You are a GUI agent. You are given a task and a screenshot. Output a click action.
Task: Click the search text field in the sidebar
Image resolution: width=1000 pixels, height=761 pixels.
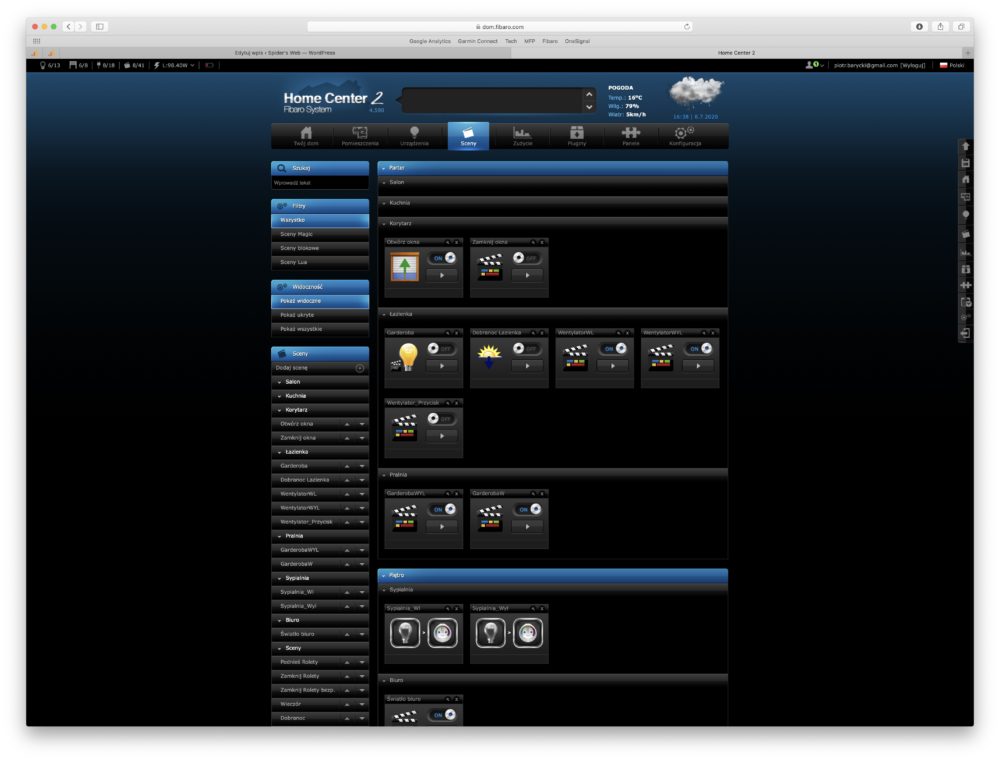click(x=320, y=183)
